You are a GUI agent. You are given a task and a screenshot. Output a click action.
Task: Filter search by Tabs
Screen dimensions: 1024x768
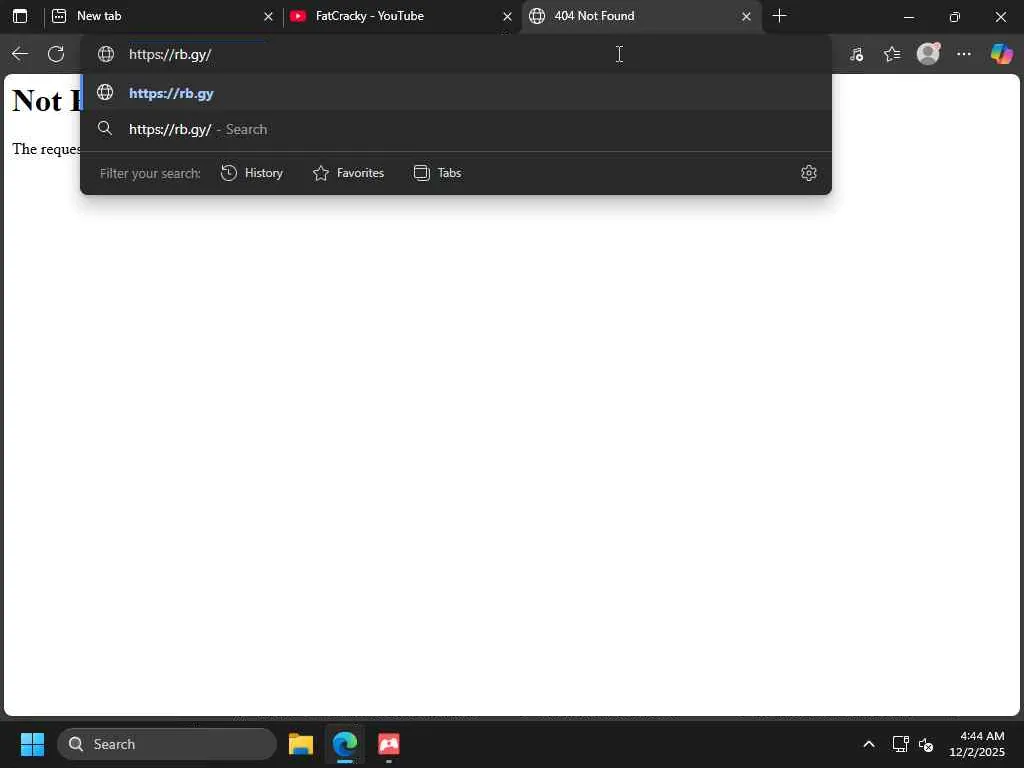click(438, 173)
